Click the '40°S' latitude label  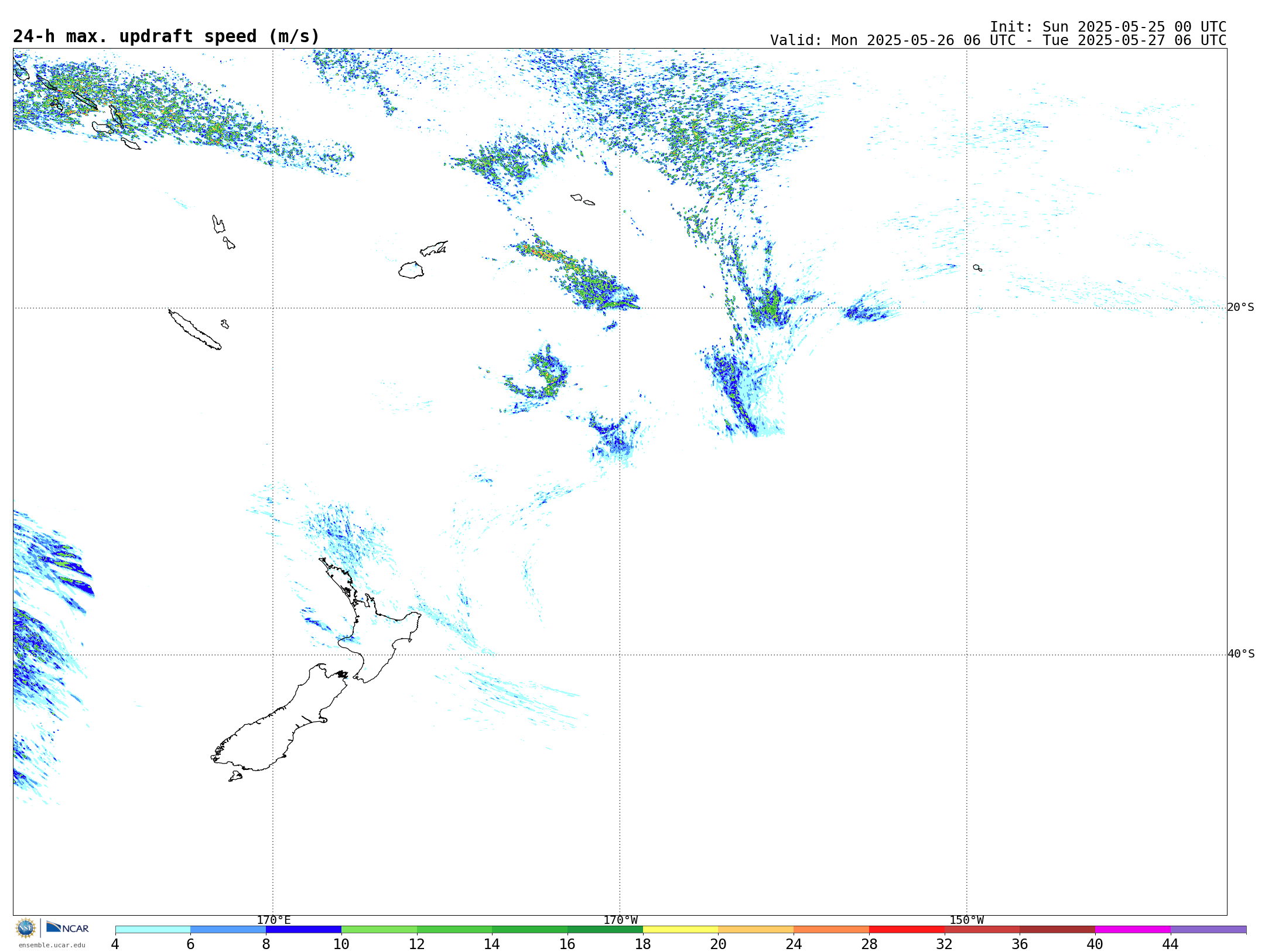pos(1241,654)
